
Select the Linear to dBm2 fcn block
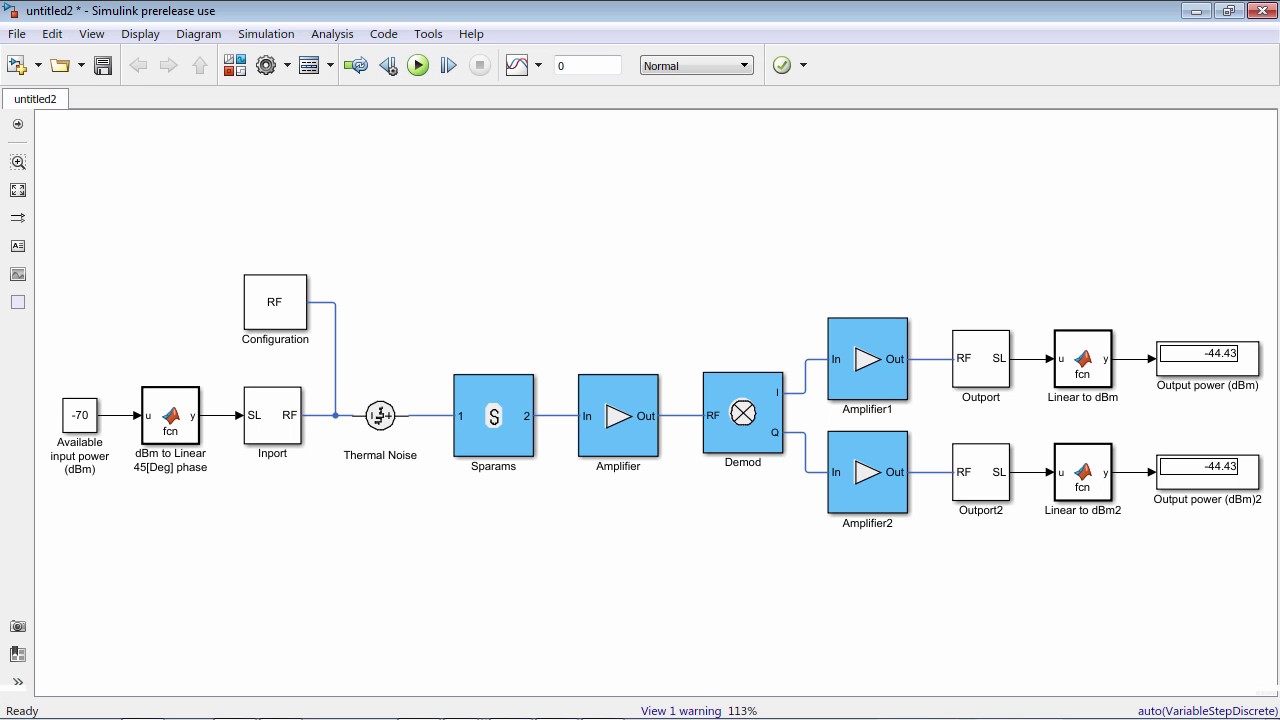[x=1083, y=472]
